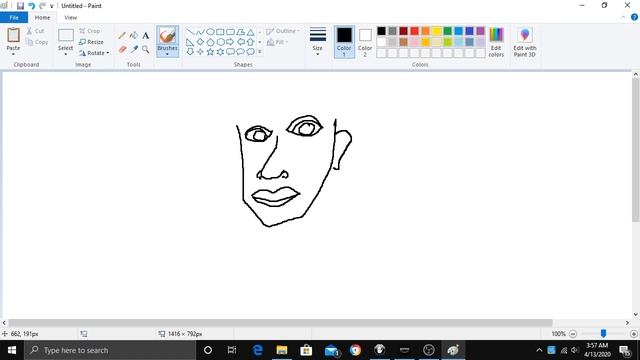Screen dimensions: 640x360
Task: Select the Eraser tool
Action: [x=122, y=49]
